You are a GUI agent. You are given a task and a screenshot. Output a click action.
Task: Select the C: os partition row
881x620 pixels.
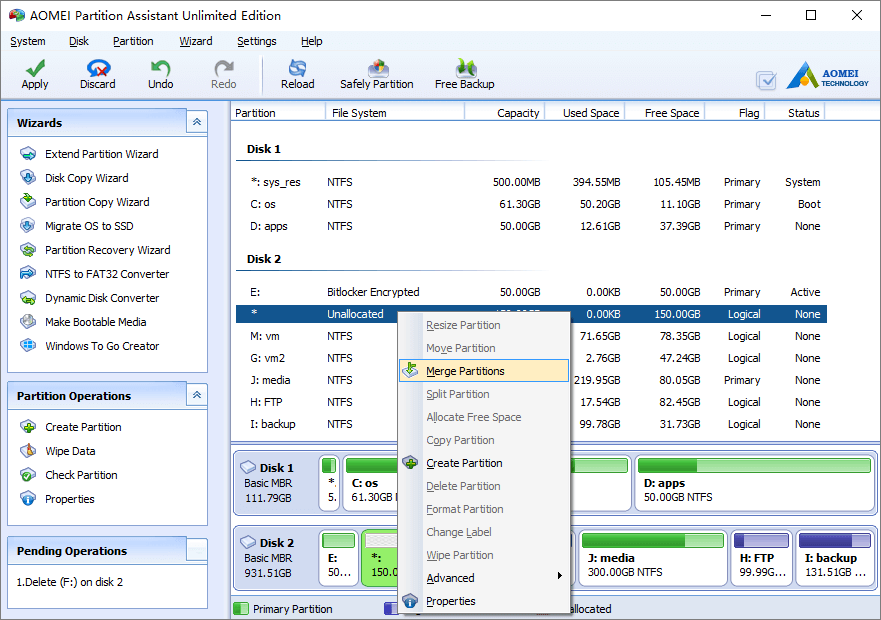point(531,204)
